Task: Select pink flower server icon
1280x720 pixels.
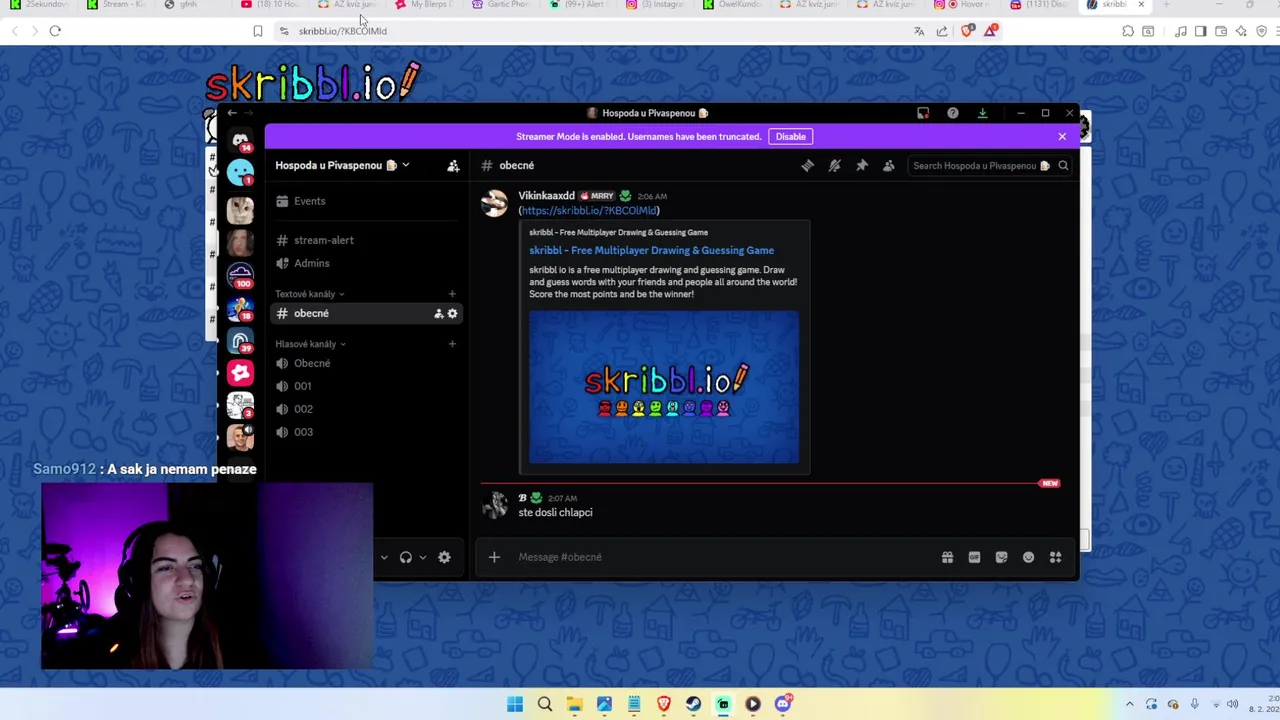Action: [240, 373]
